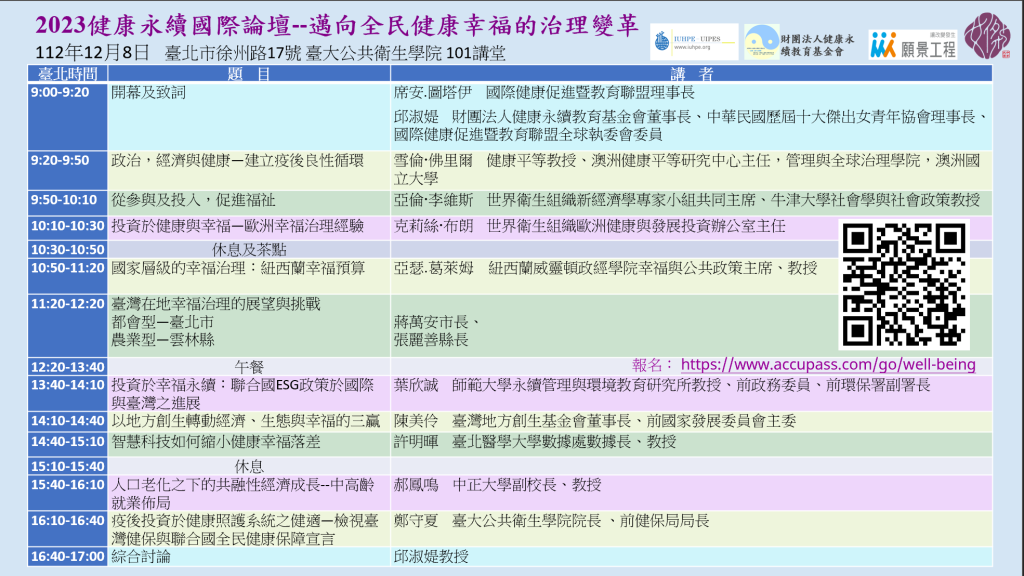
Task: Select the 9:50-10:10 time cell
Action: (x=67, y=202)
